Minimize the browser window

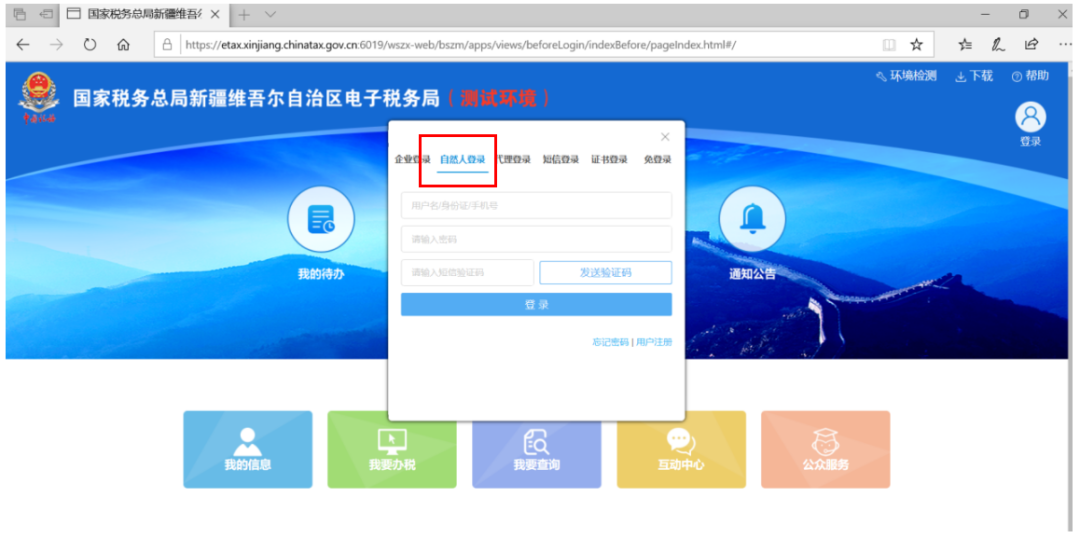[x=985, y=14]
